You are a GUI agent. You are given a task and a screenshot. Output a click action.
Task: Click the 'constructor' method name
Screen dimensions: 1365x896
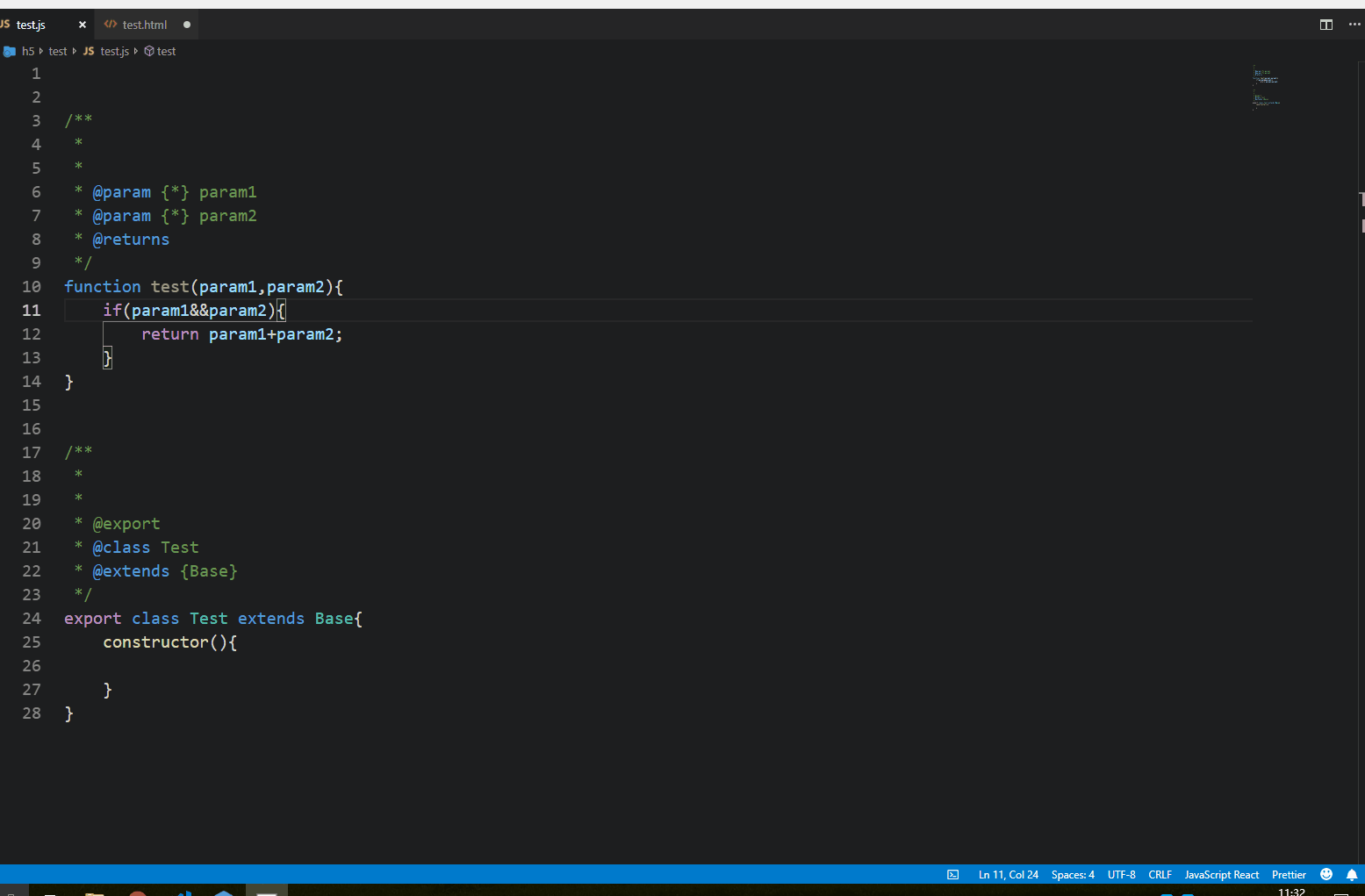tap(155, 642)
